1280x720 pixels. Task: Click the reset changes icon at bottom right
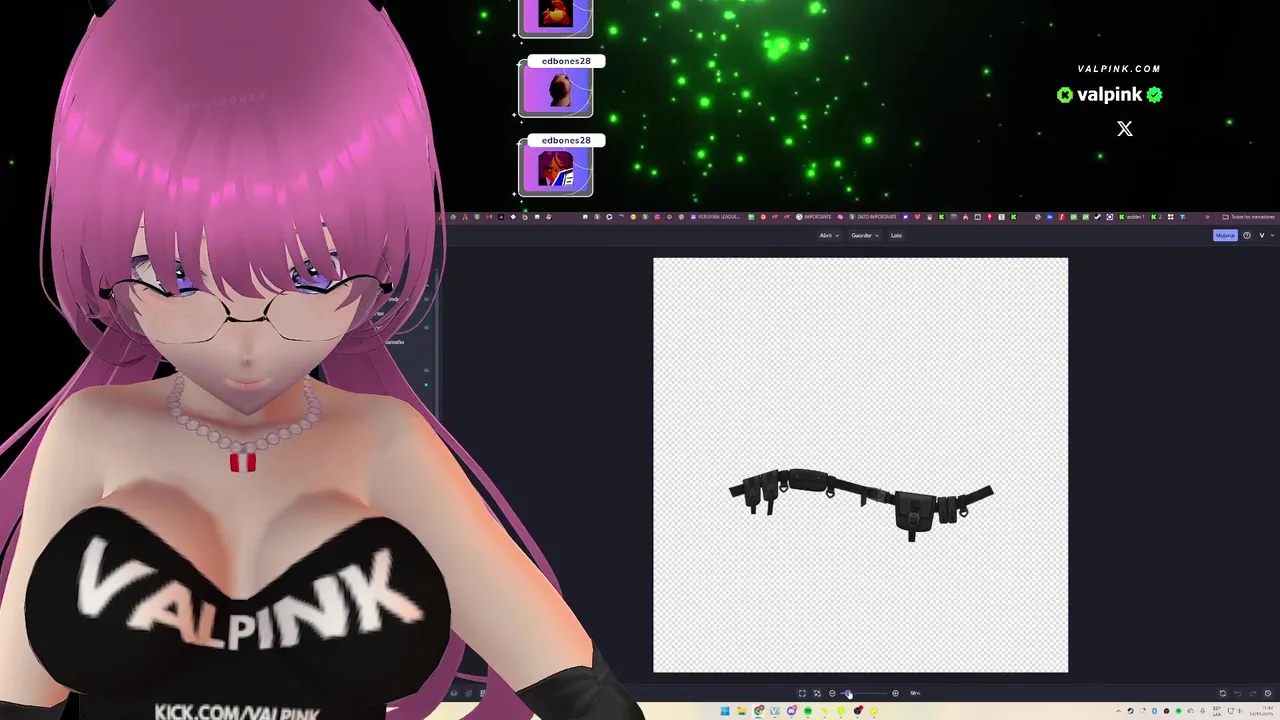[1222, 693]
